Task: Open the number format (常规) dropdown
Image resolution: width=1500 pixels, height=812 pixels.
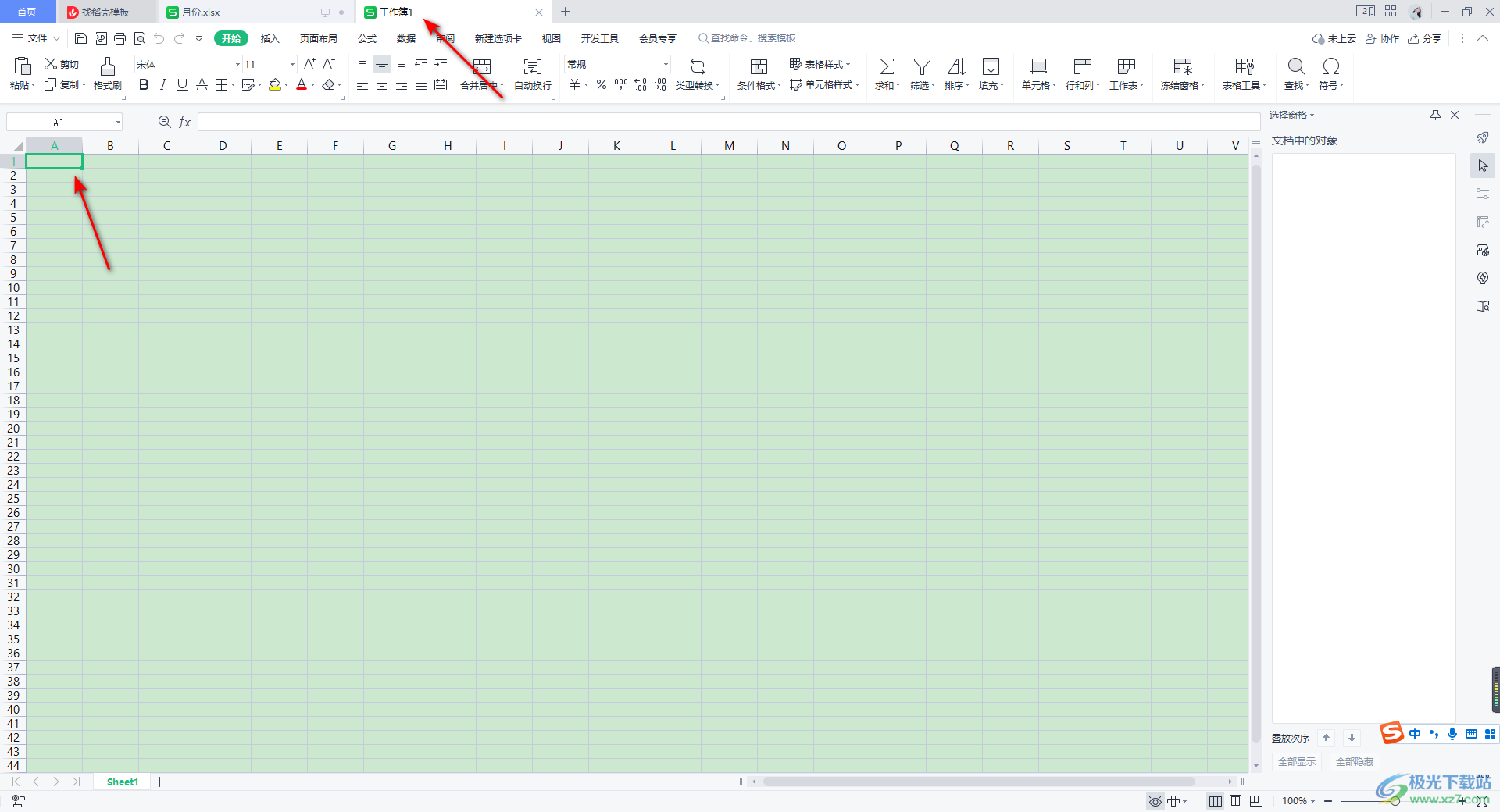Action: pos(666,64)
